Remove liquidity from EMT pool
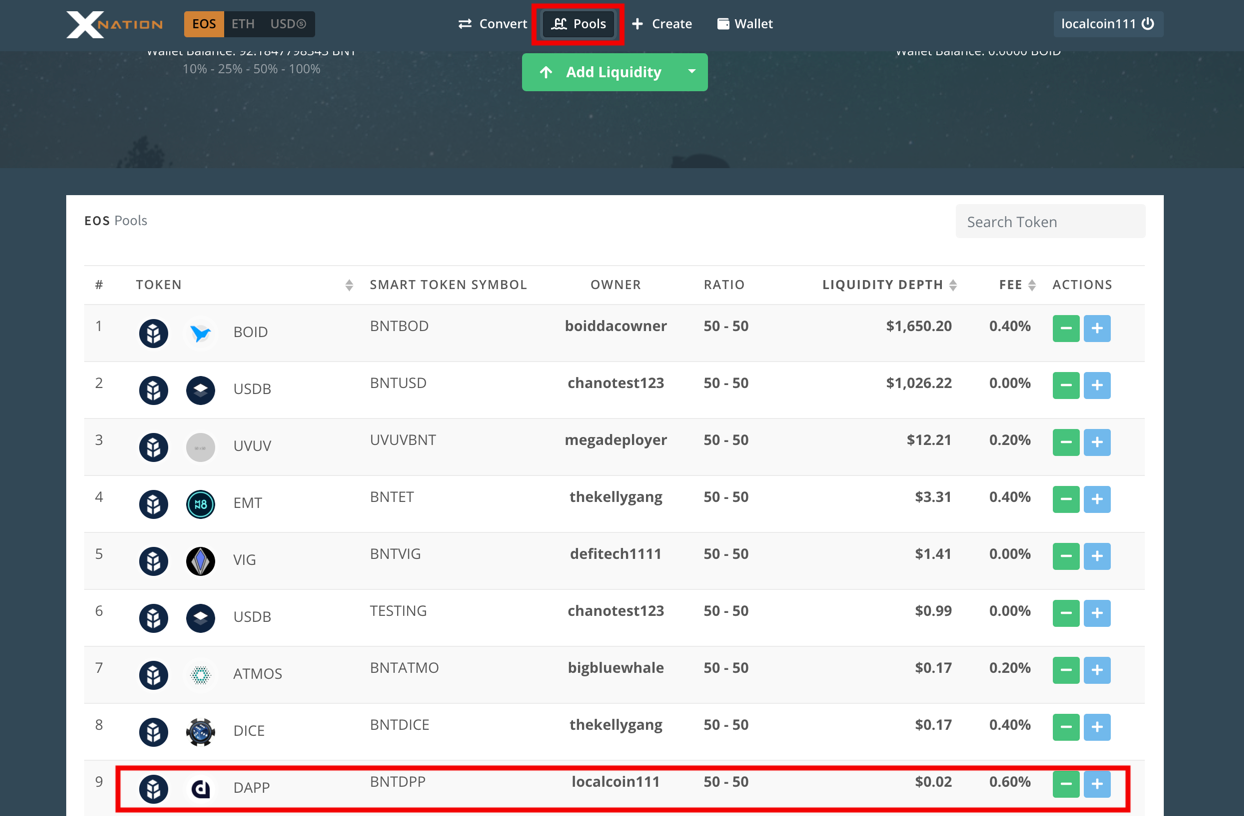1244x816 pixels. (1066, 499)
